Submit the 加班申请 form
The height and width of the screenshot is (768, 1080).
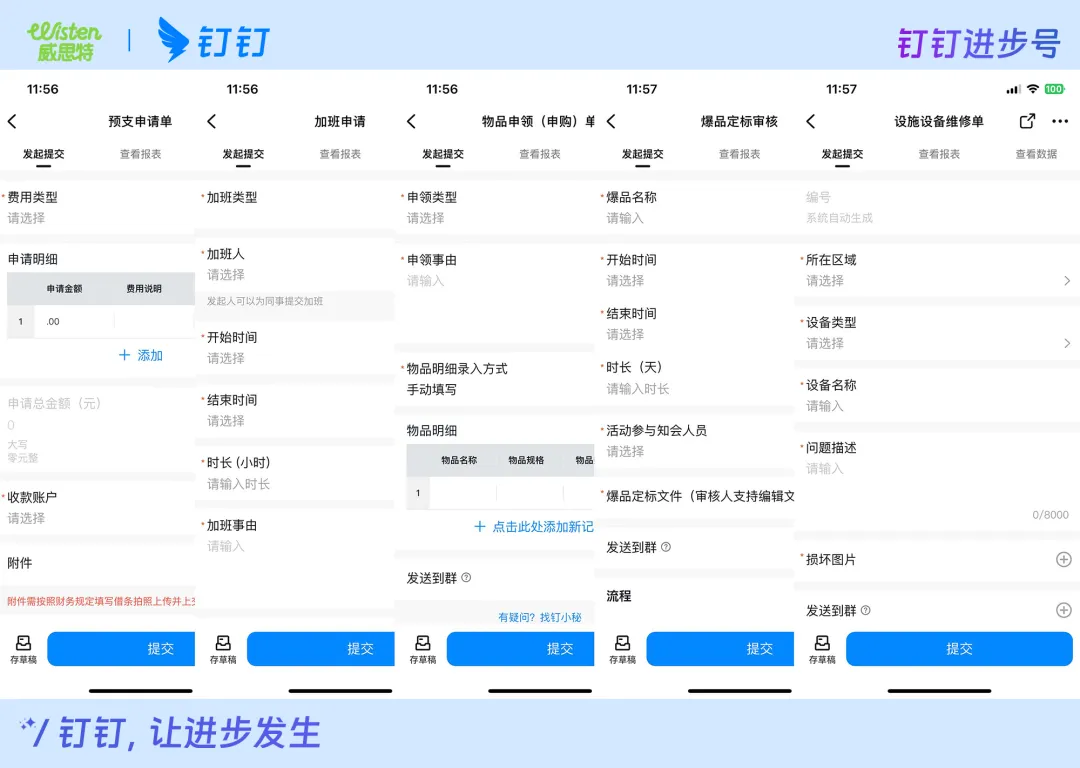click(x=321, y=649)
